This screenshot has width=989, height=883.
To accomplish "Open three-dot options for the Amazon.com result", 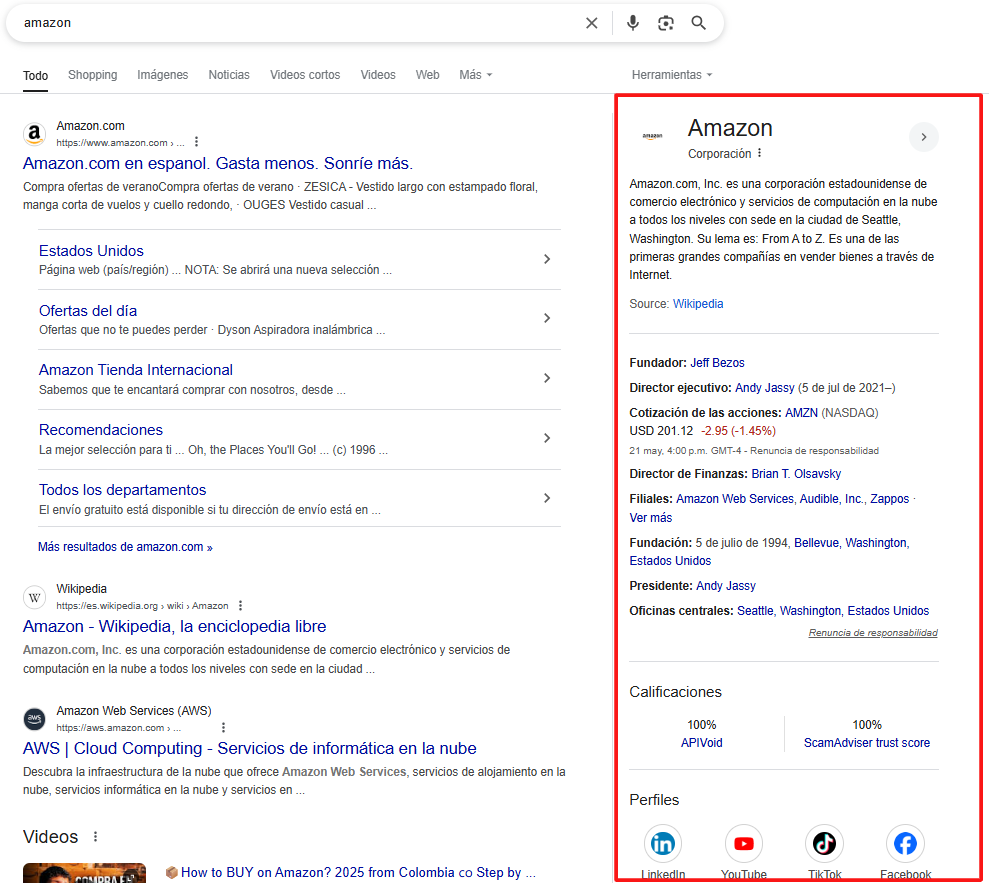I will 197,142.
